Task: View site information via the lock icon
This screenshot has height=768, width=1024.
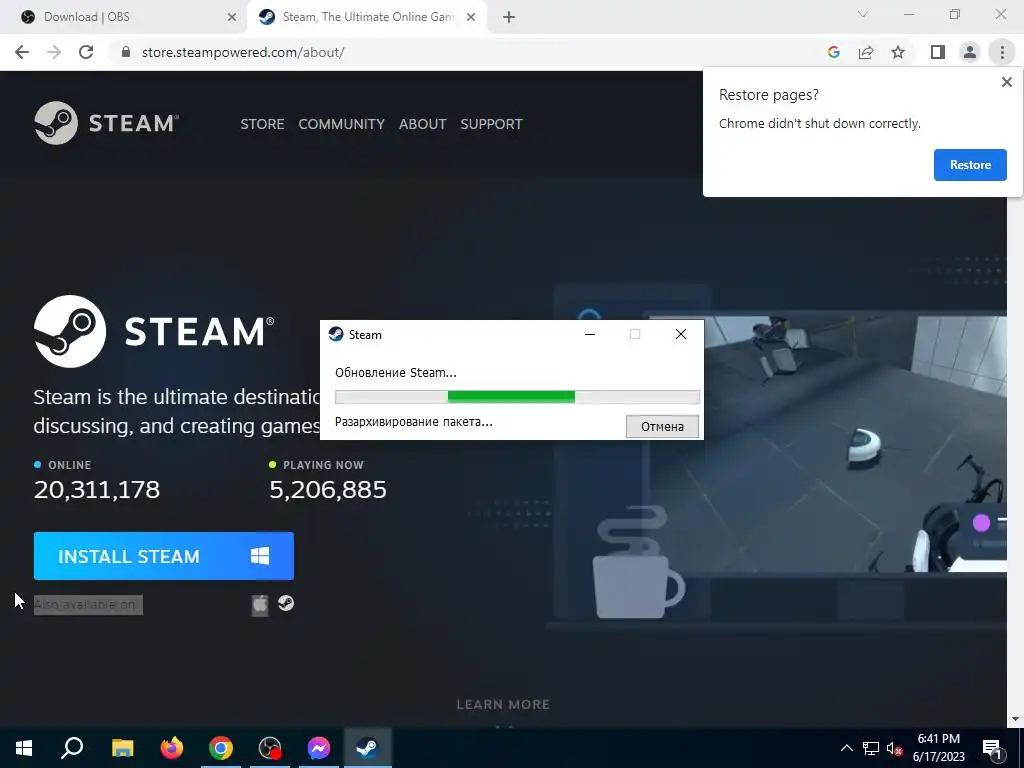Action: tap(126, 52)
